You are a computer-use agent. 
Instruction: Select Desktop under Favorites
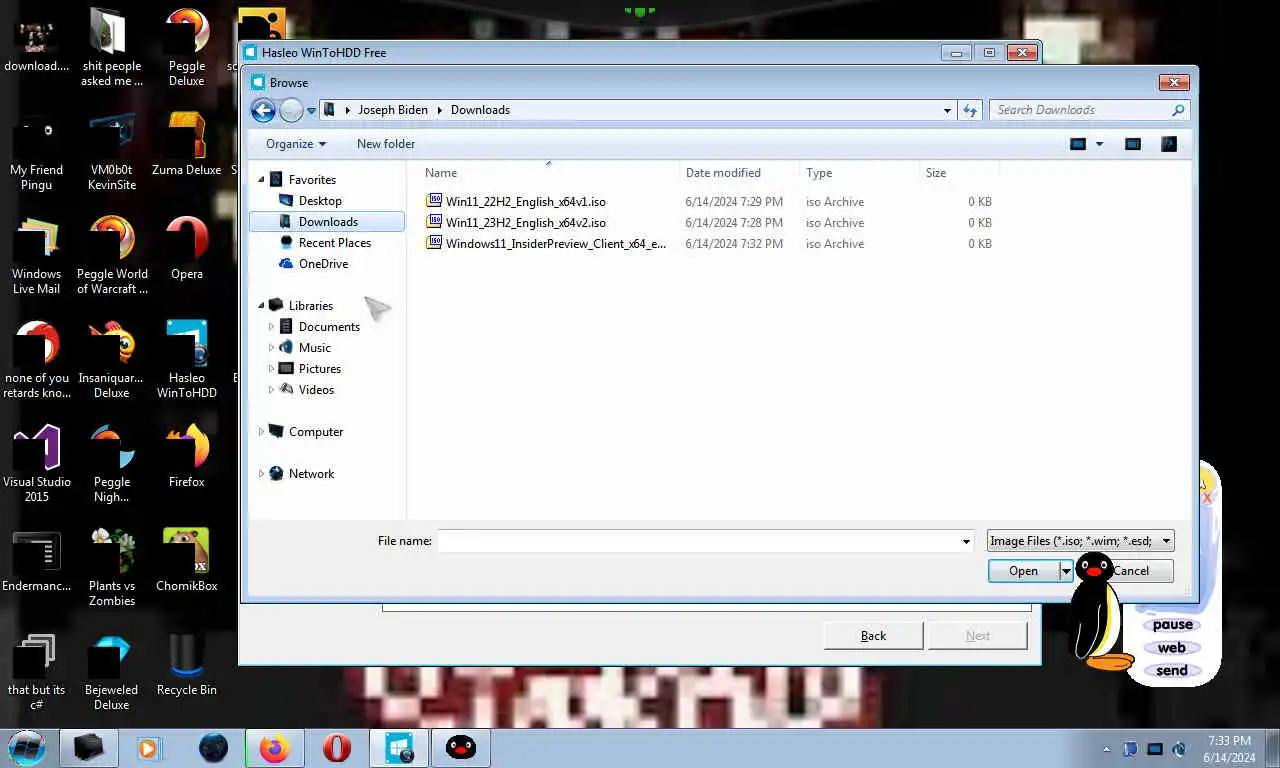[x=320, y=201]
